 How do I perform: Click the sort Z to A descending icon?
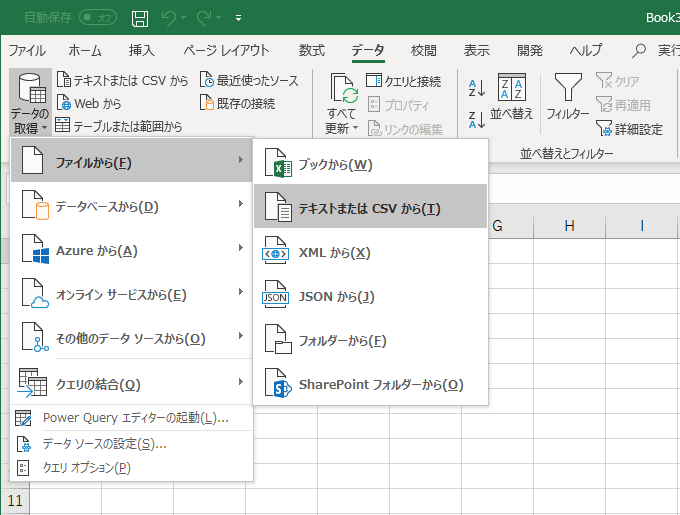[477, 119]
